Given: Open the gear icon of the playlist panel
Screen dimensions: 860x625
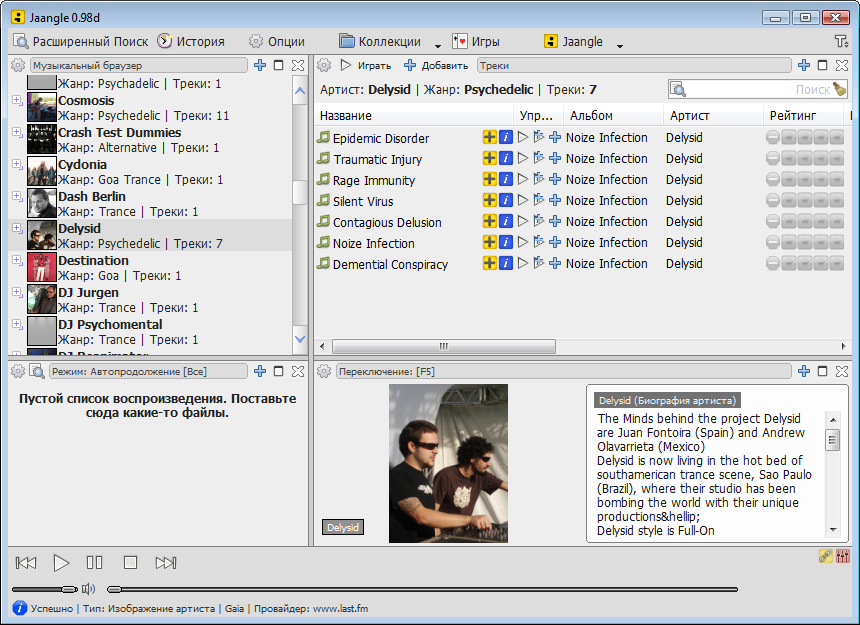Looking at the screenshot, I should [18, 371].
